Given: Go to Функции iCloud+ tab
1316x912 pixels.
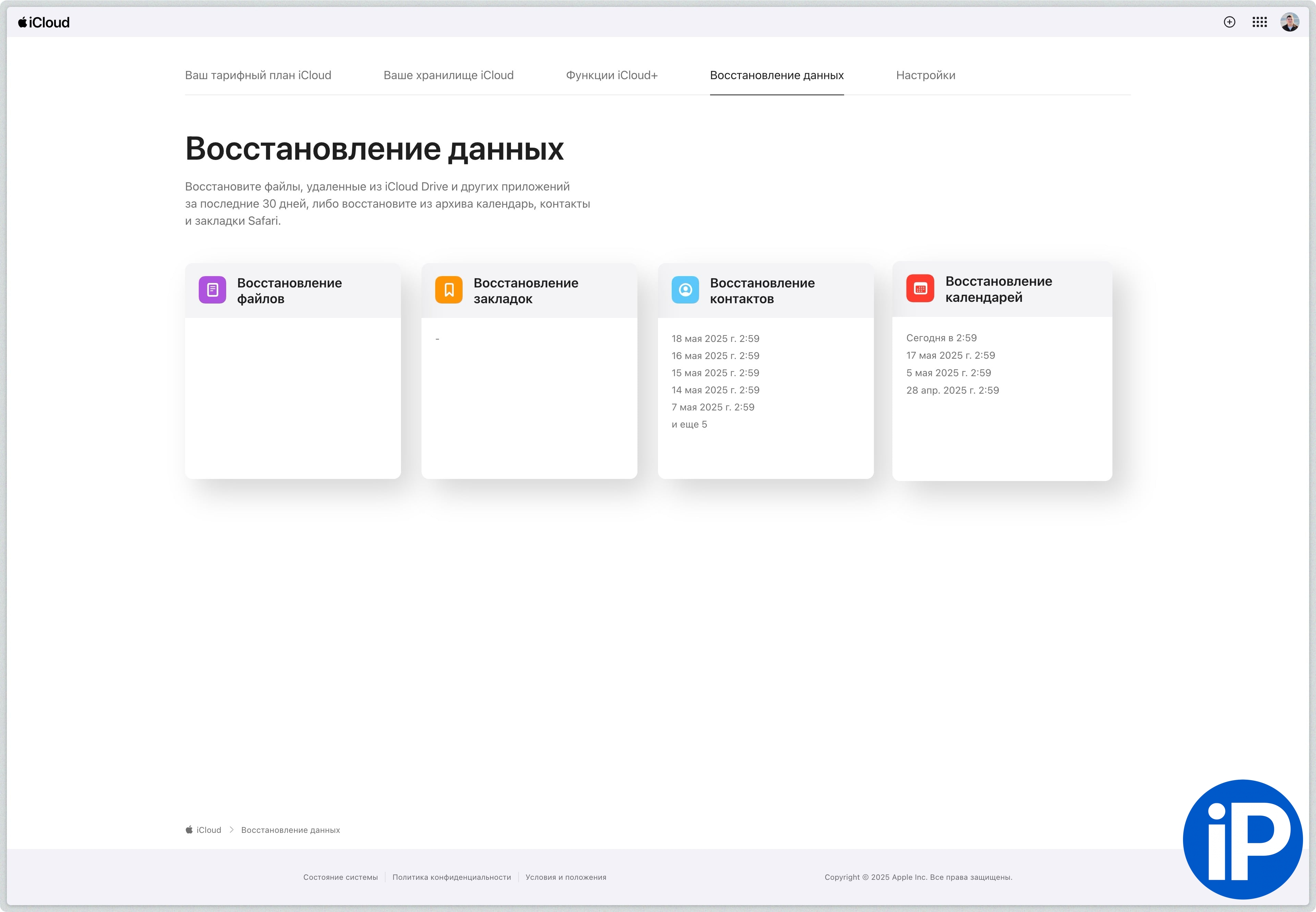Looking at the screenshot, I should [611, 75].
